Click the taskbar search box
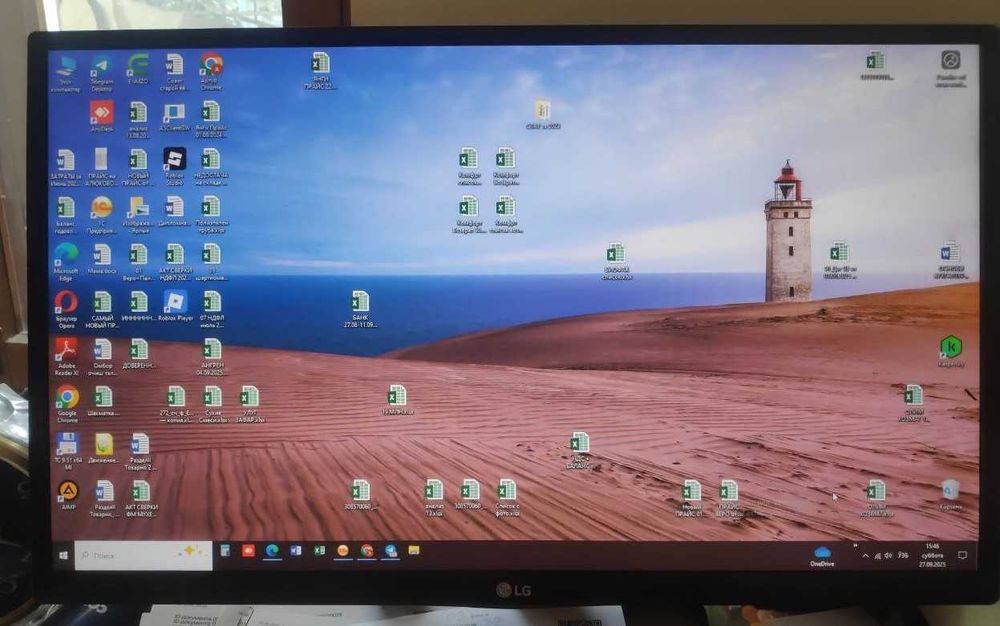The height and width of the screenshot is (626, 1000). click(x=143, y=555)
